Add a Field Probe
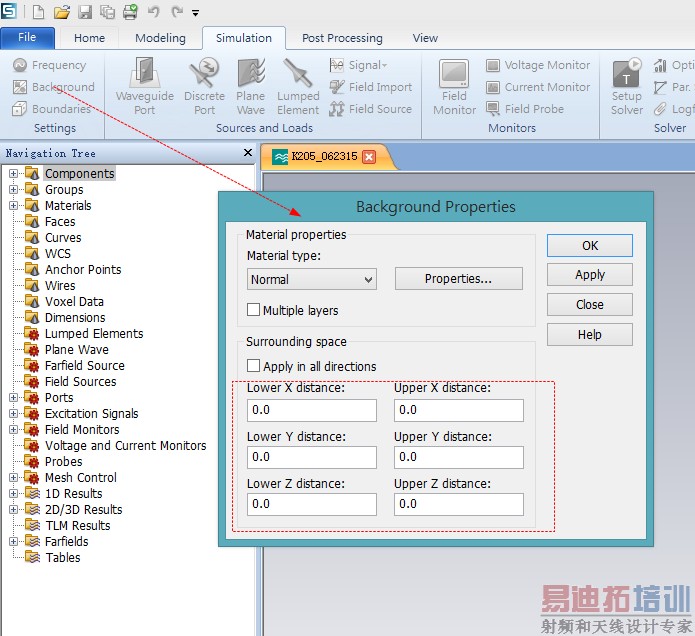Image resolution: width=695 pixels, height=636 pixels. click(525, 109)
